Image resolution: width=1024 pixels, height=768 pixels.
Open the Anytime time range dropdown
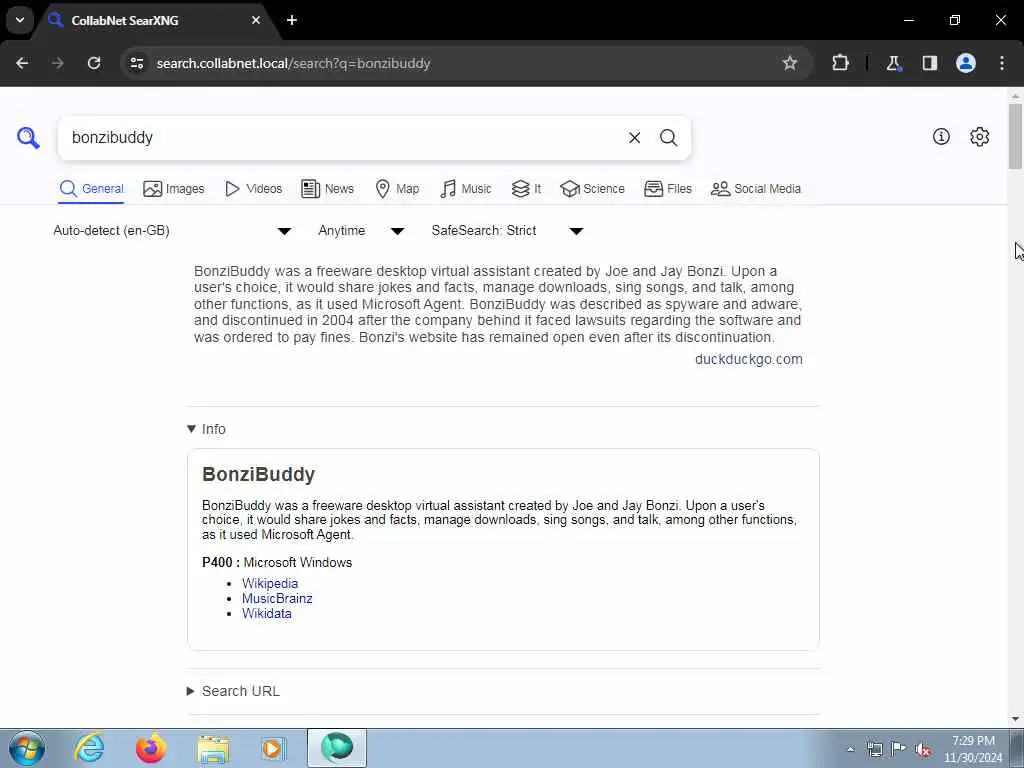tap(361, 231)
